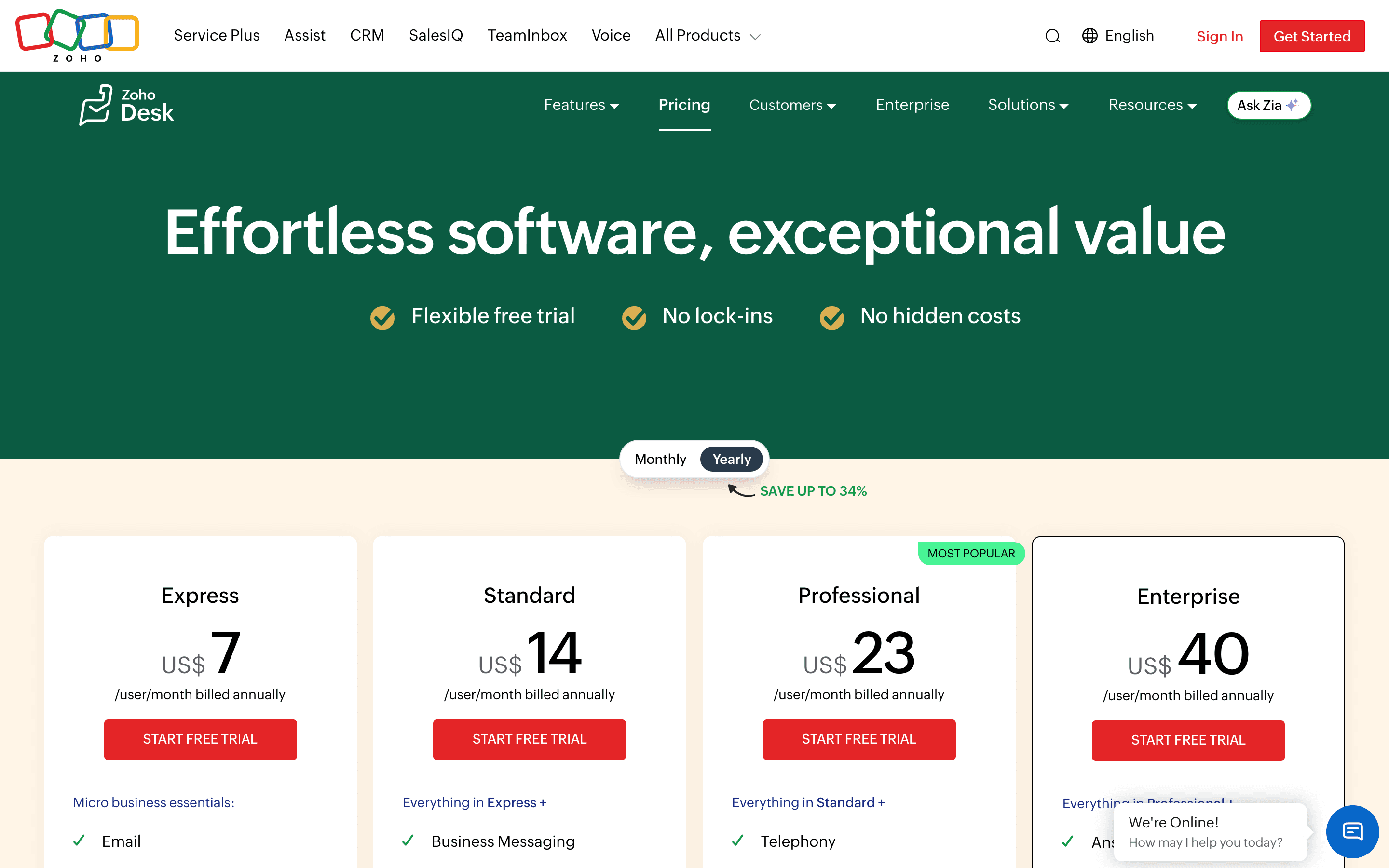
Task: Start free trial for Enterprise plan
Action: pyautogui.click(x=1187, y=741)
